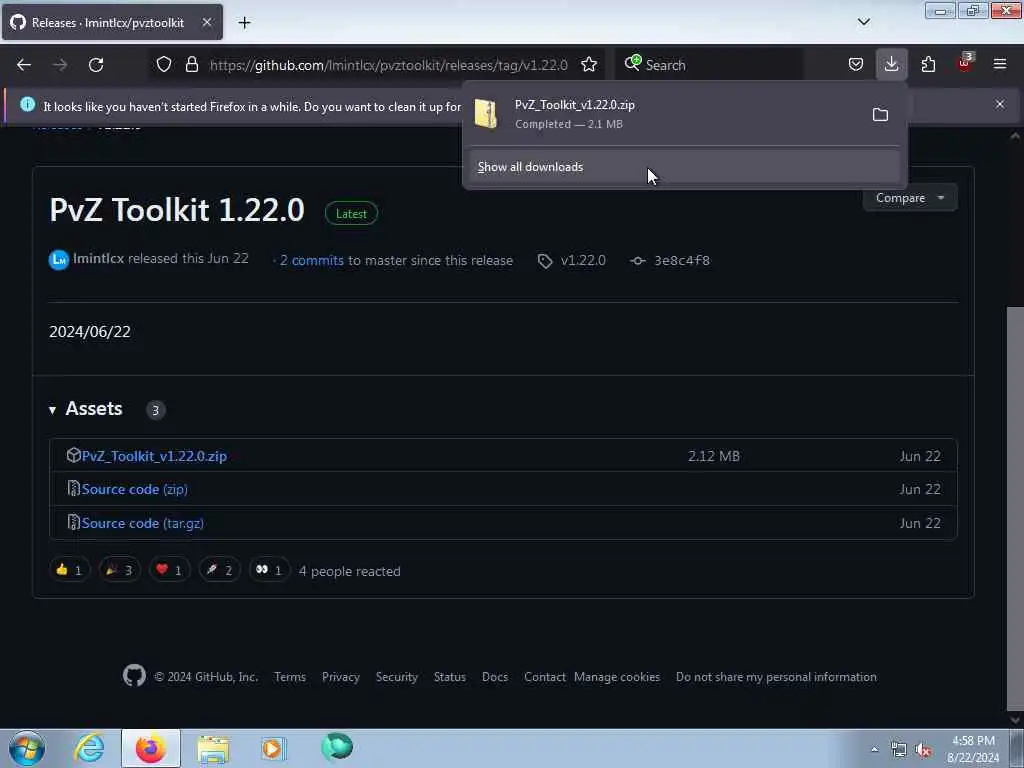Go back to the previous page
This screenshot has width=1024, height=768.
click(24, 65)
